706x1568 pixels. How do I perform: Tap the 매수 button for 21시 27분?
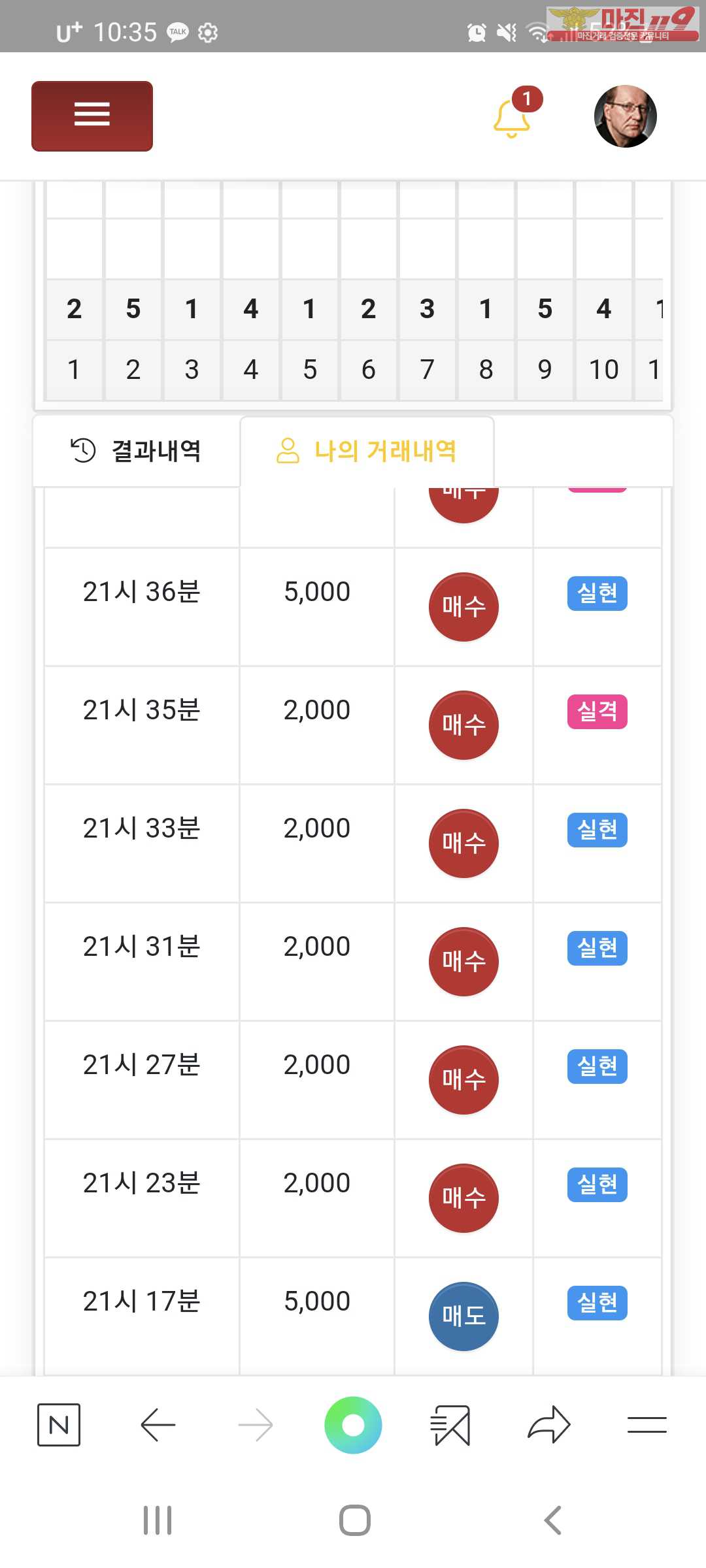(x=463, y=1080)
